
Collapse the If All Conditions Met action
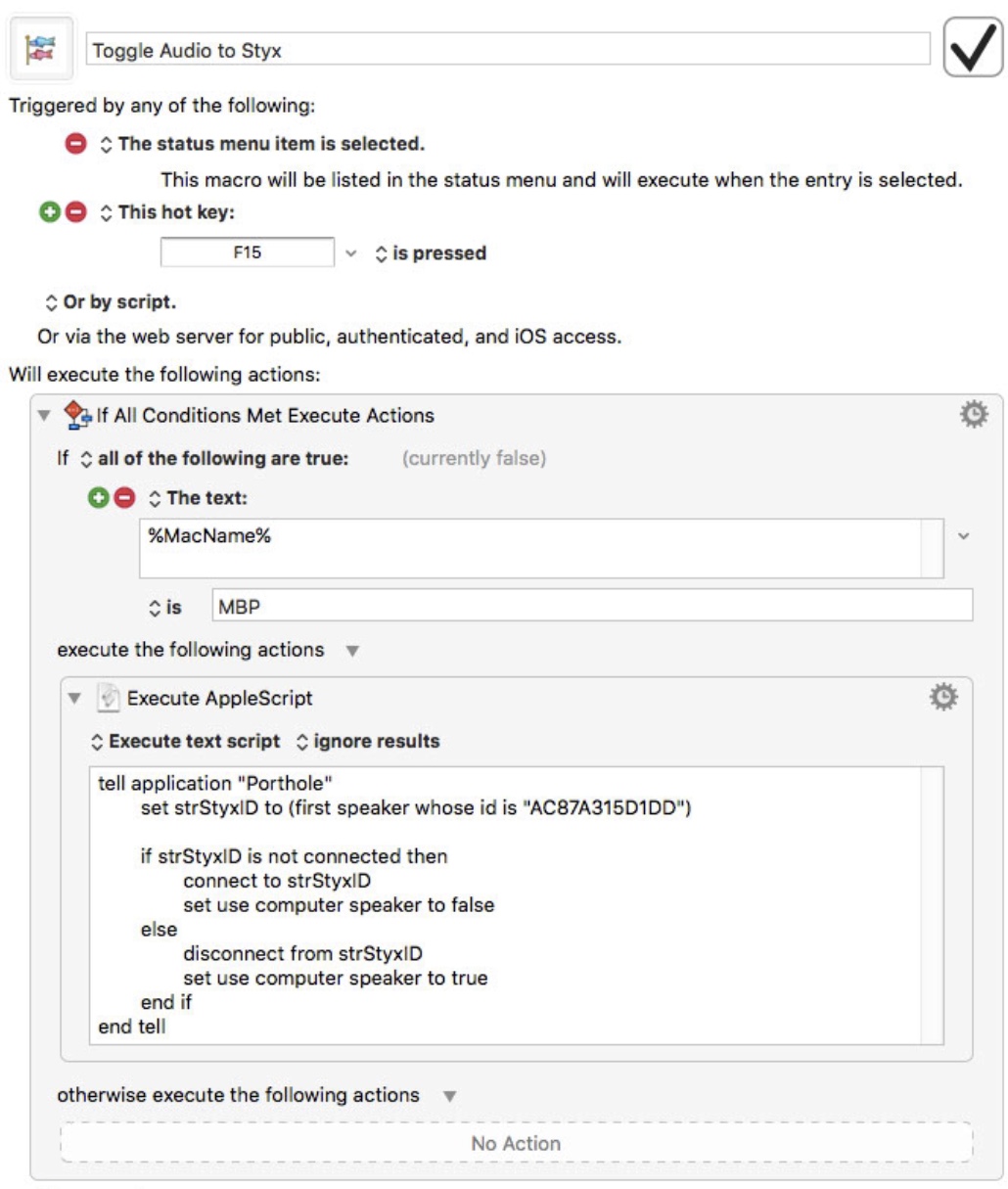(x=42, y=416)
